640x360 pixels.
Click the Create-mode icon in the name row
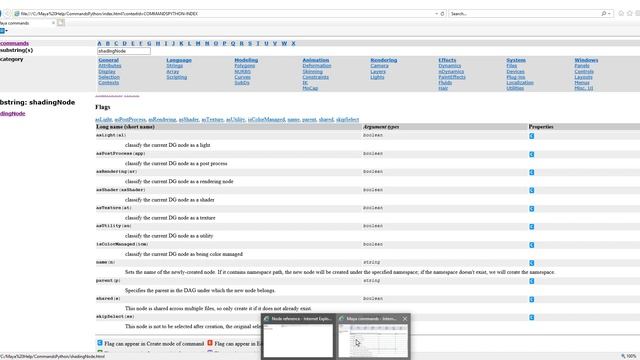(531, 263)
